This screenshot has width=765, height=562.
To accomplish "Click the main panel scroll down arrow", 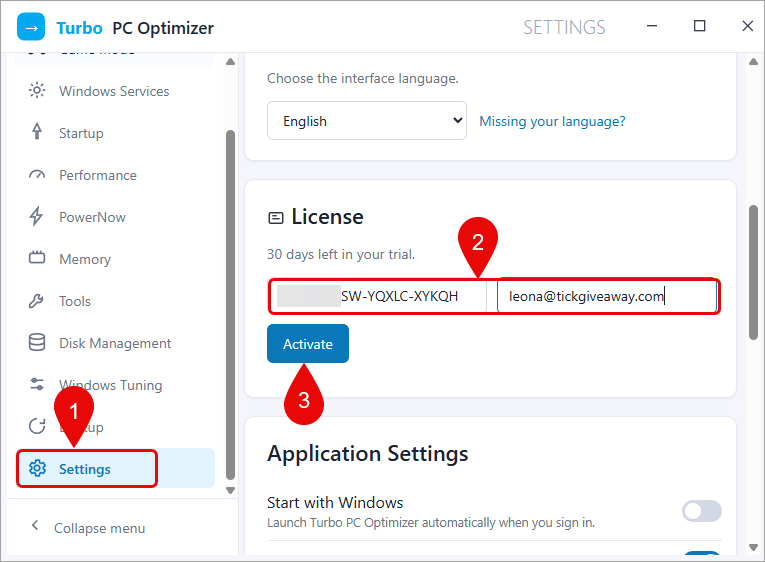I will (x=754, y=547).
